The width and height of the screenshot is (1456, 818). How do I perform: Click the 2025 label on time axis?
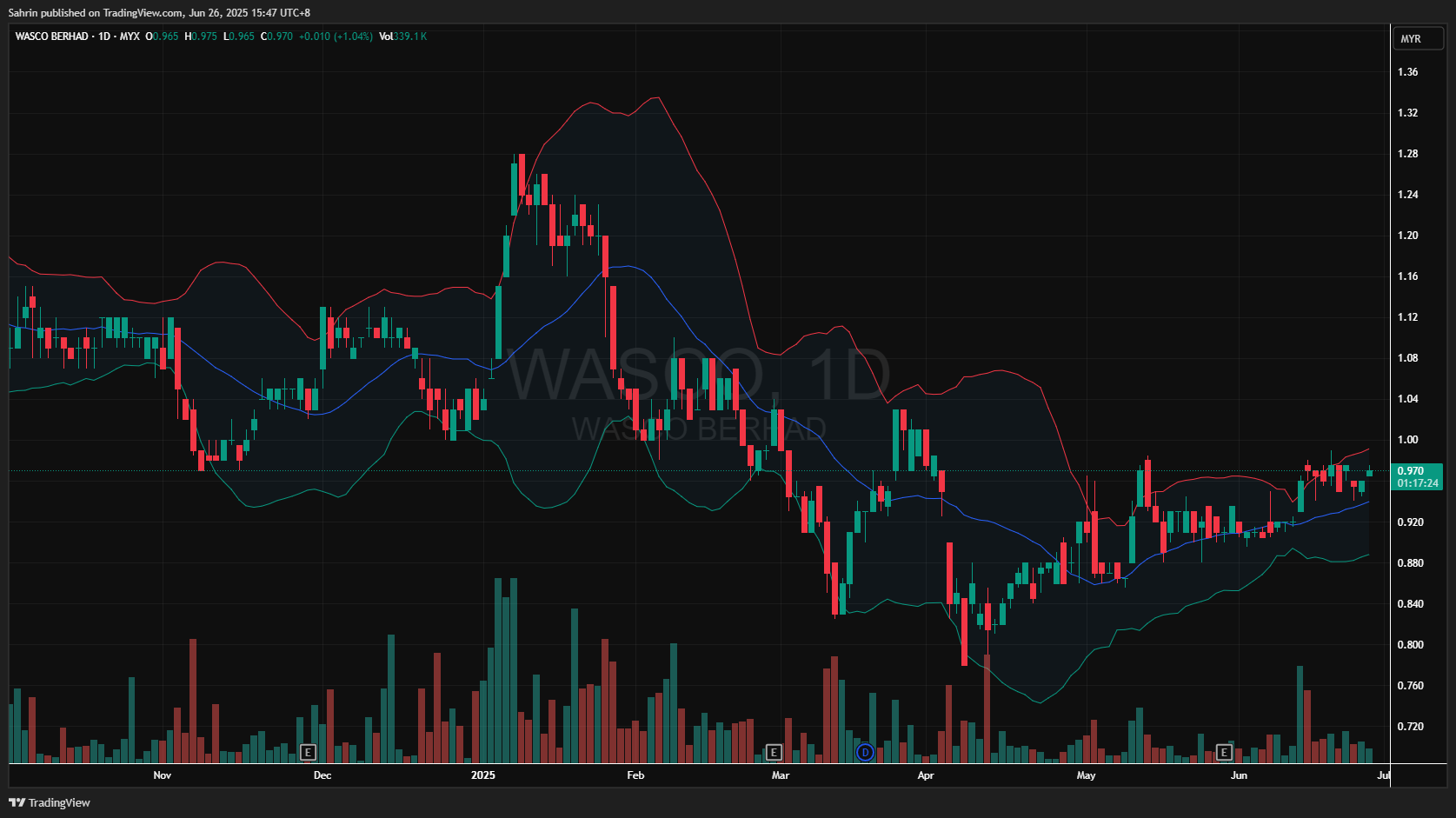tap(482, 775)
